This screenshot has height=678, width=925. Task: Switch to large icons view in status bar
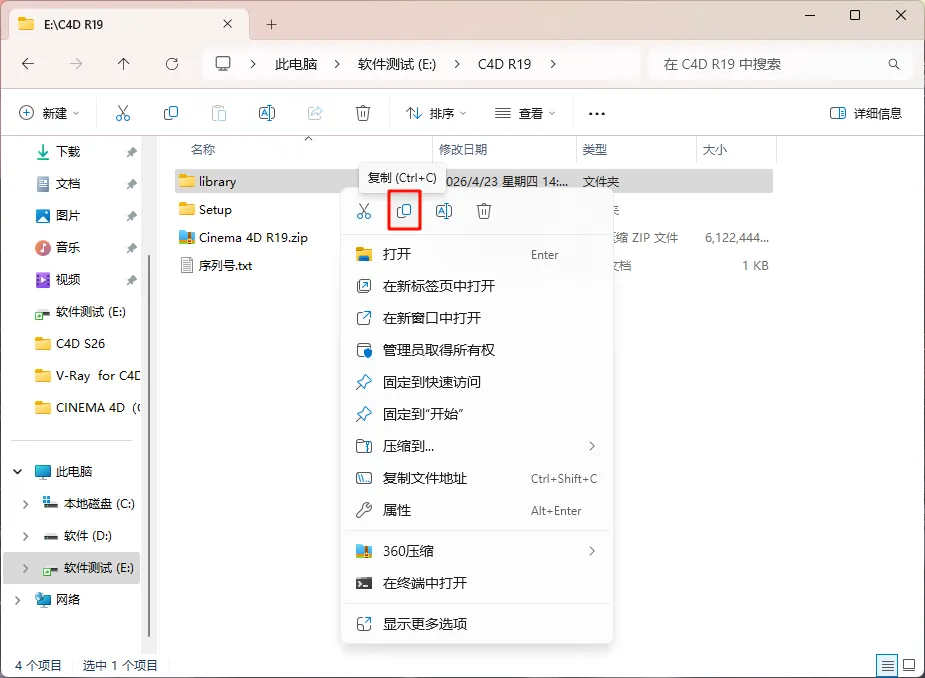(x=909, y=666)
